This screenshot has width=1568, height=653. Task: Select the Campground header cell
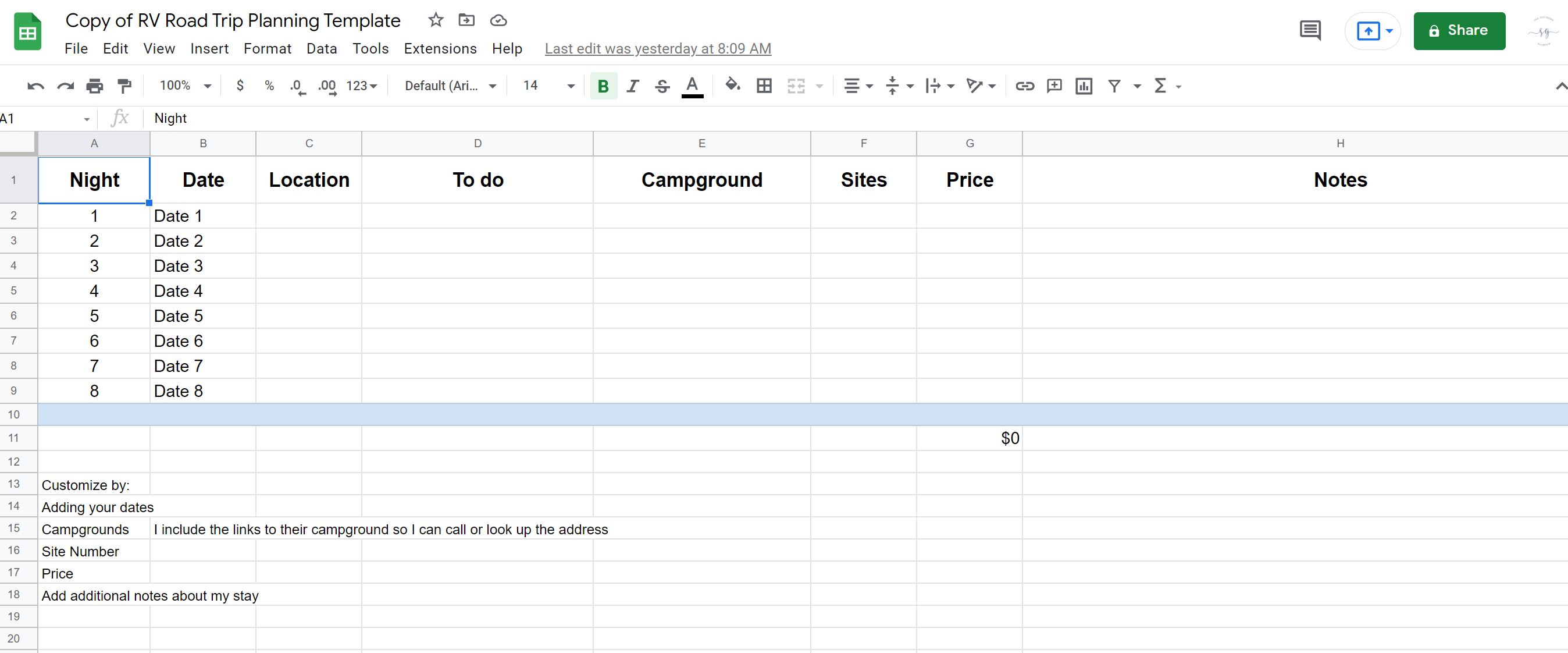point(701,180)
